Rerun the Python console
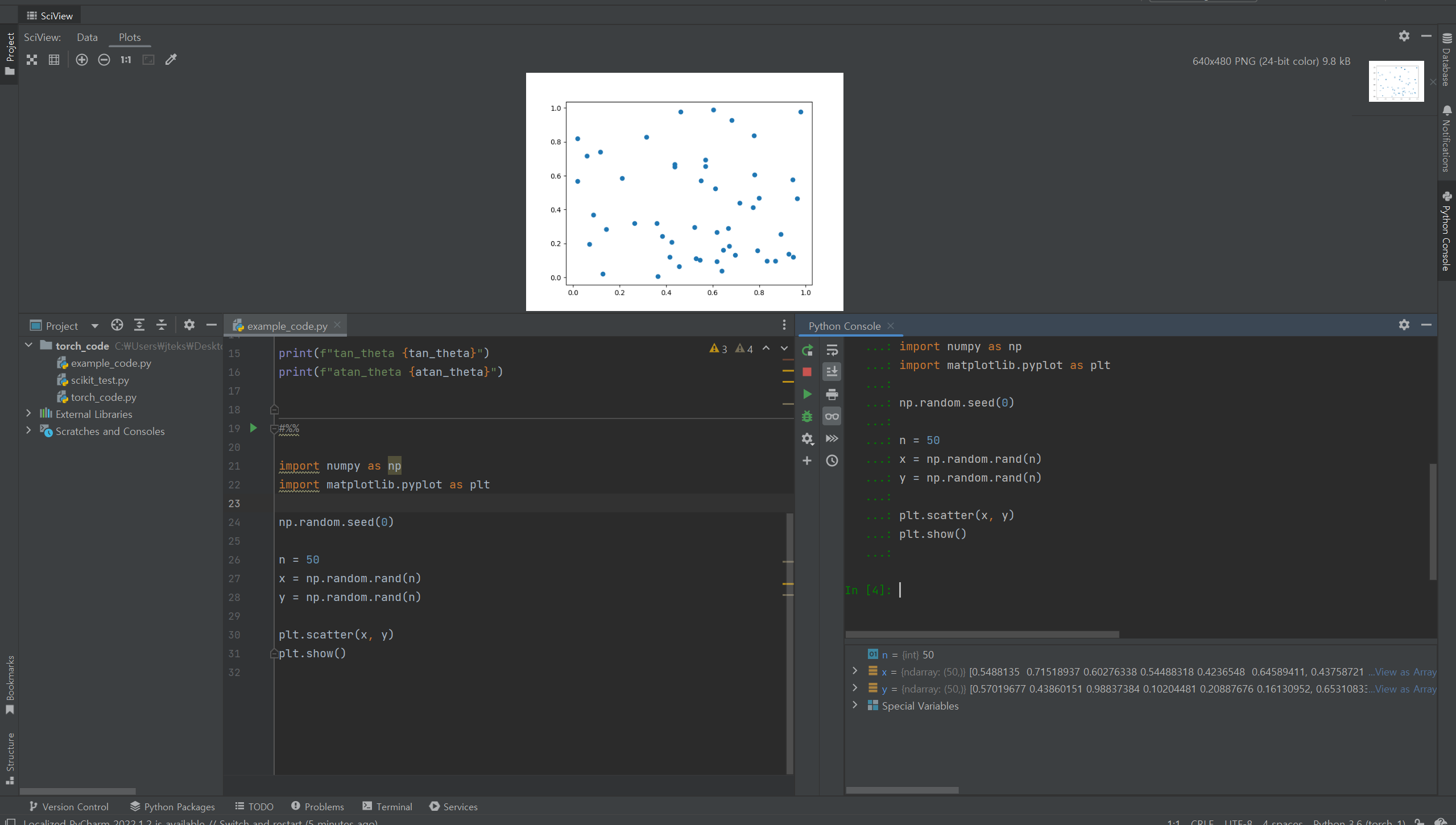Image resolution: width=1456 pixels, height=825 pixels. click(807, 350)
